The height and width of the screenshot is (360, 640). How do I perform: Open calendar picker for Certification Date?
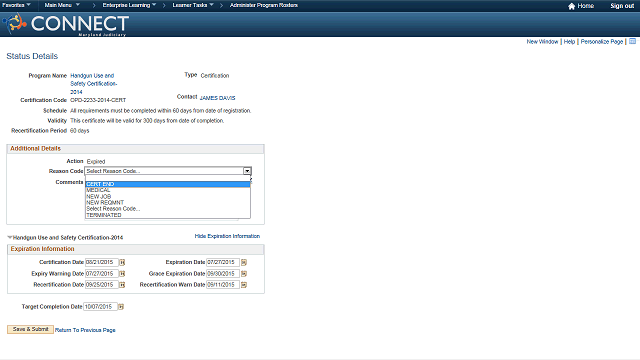pos(122,262)
